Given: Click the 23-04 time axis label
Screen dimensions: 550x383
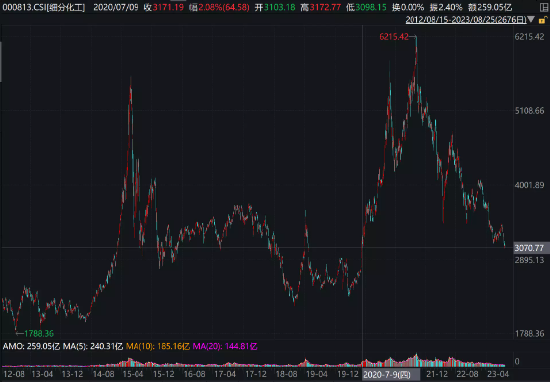Looking at the screenshot, I should pos(498,374).
